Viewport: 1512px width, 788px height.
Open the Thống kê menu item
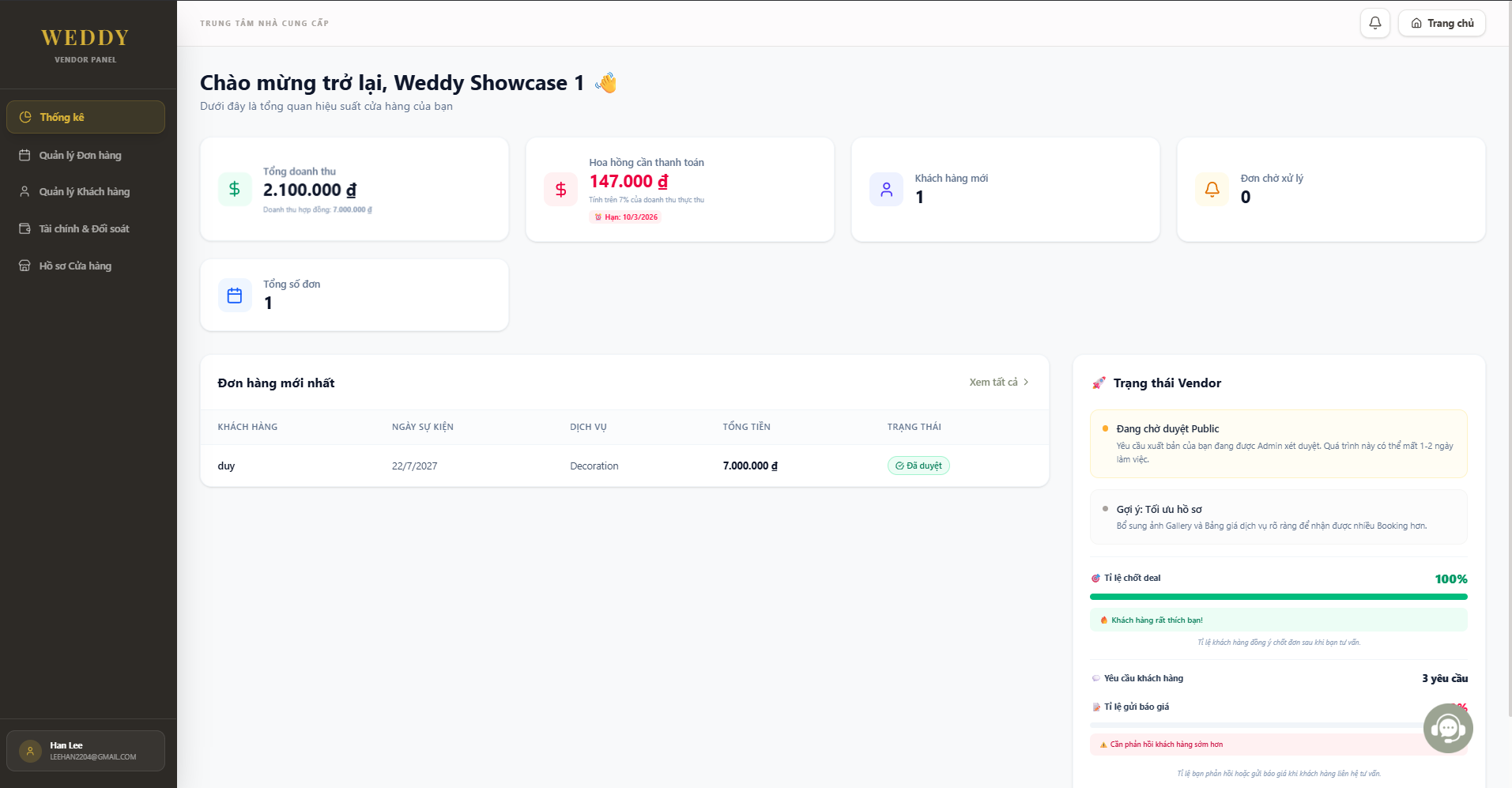[x=85, y=117]
